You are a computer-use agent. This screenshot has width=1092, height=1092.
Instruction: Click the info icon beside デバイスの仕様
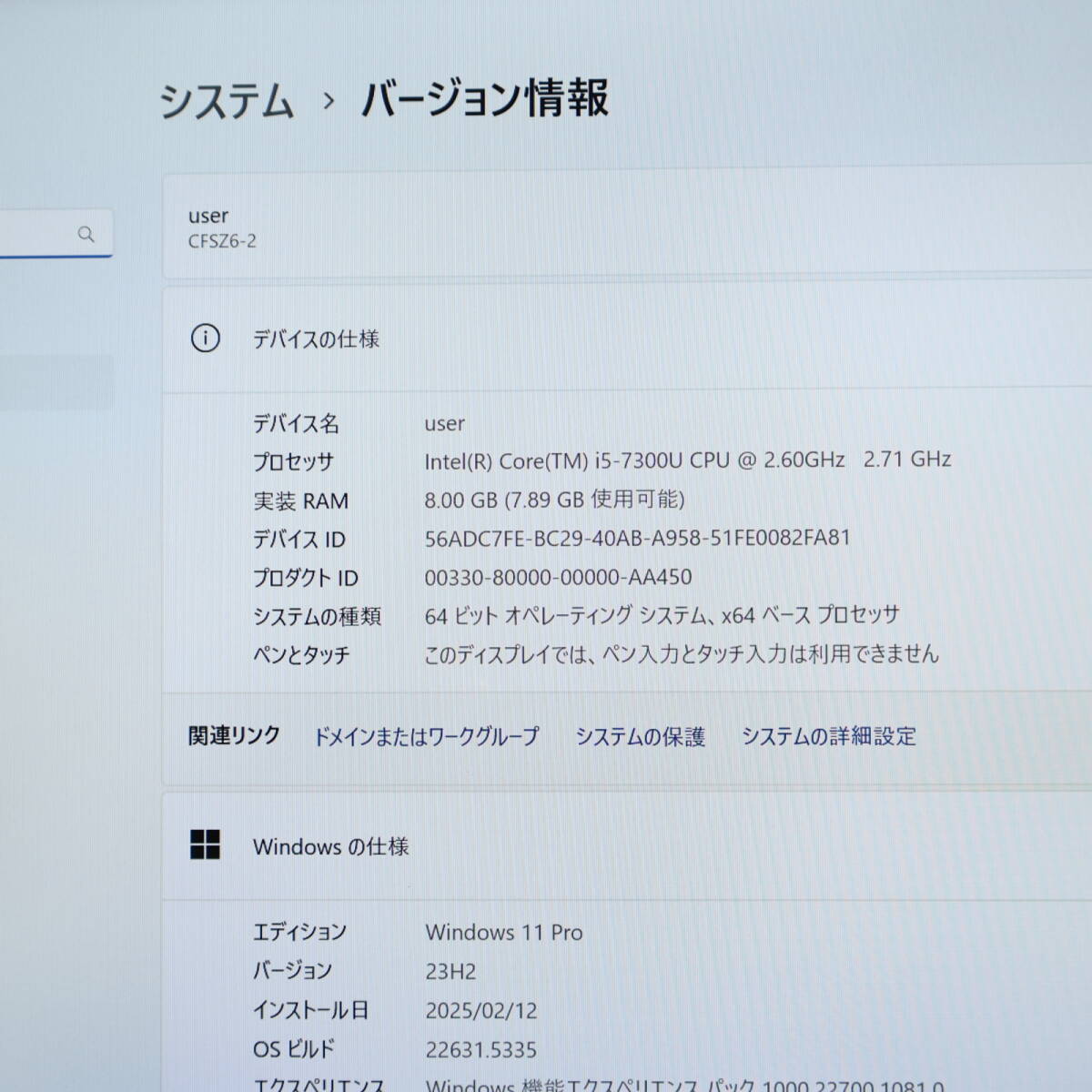pos(205,339)
